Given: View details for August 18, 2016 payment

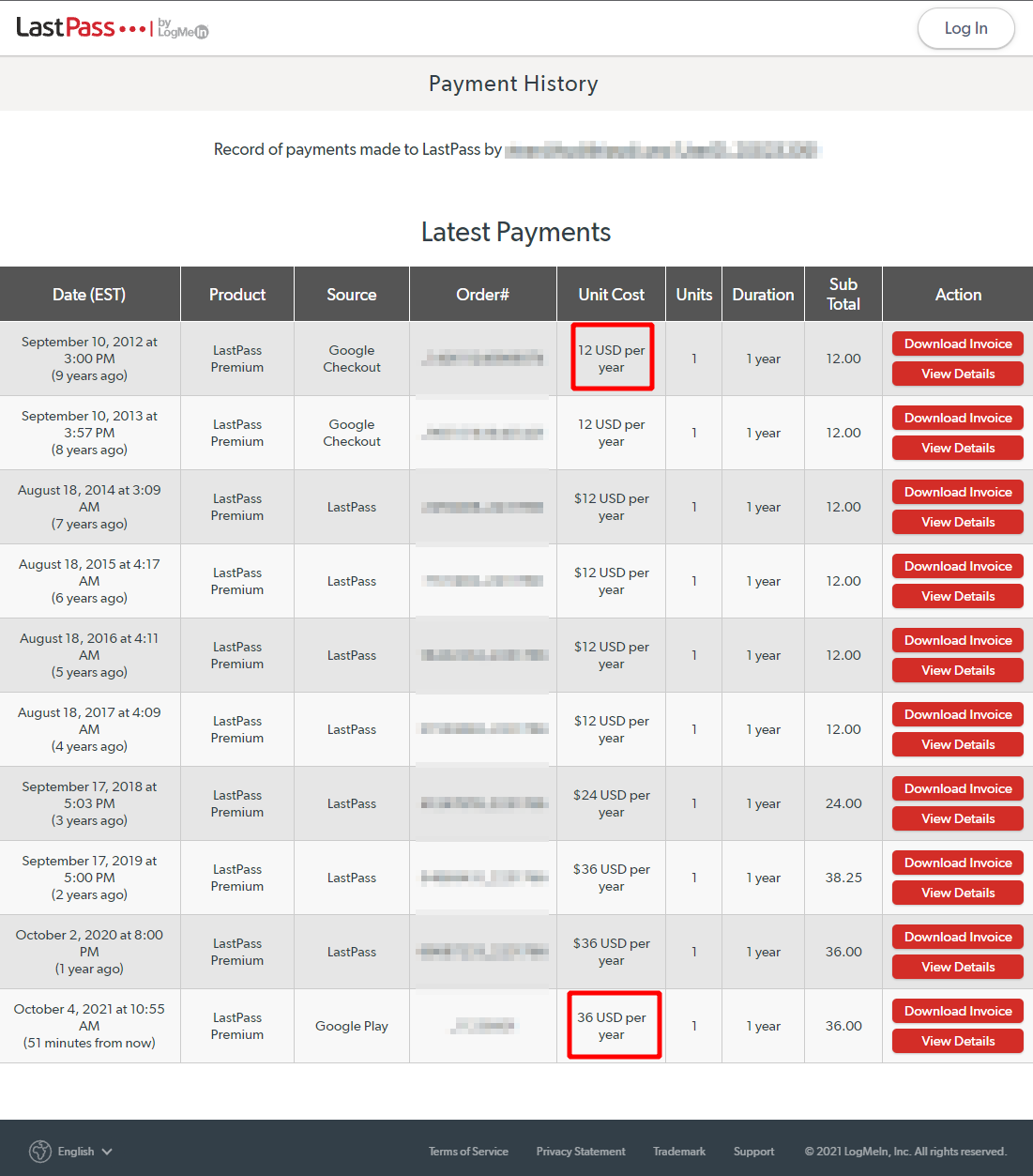Looking at the screenshot, I should pyautogui.click(x=958, y=670).
